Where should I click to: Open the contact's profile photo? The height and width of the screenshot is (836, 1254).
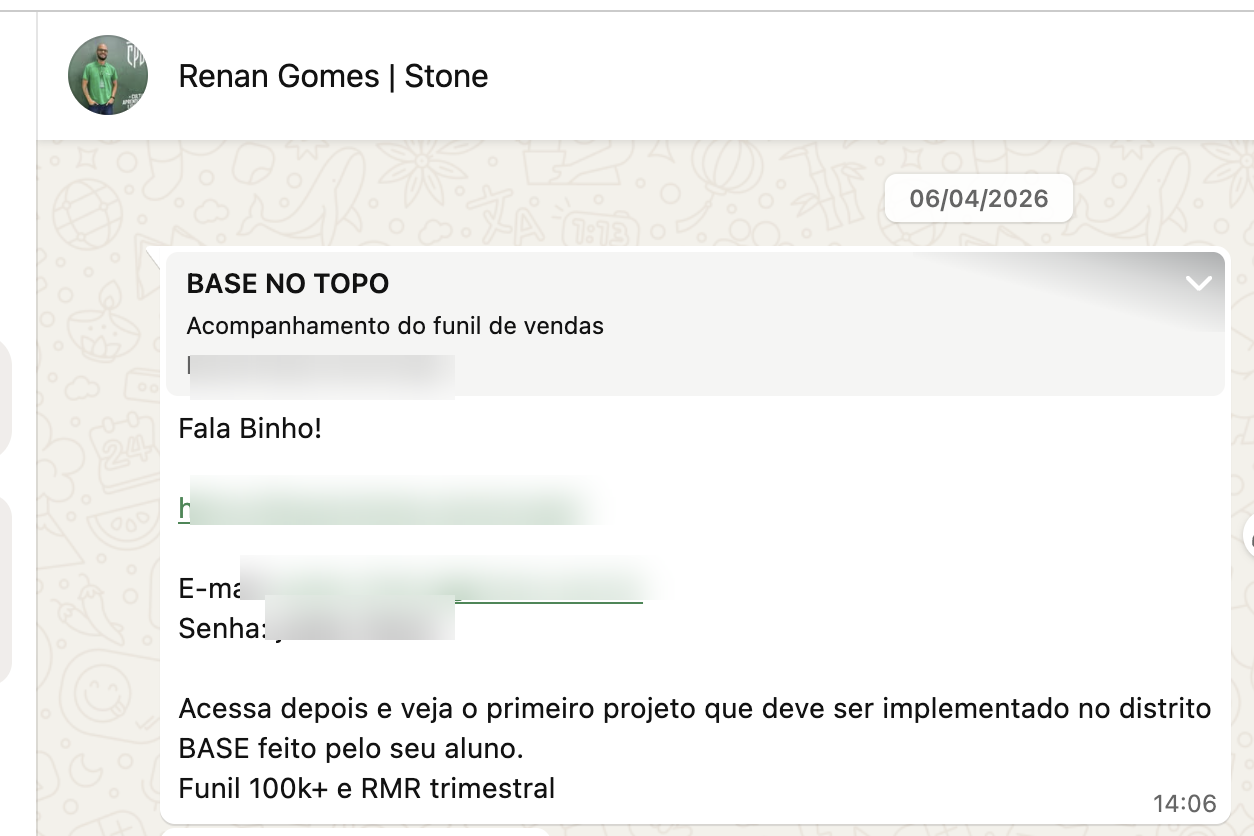(107, 75)
